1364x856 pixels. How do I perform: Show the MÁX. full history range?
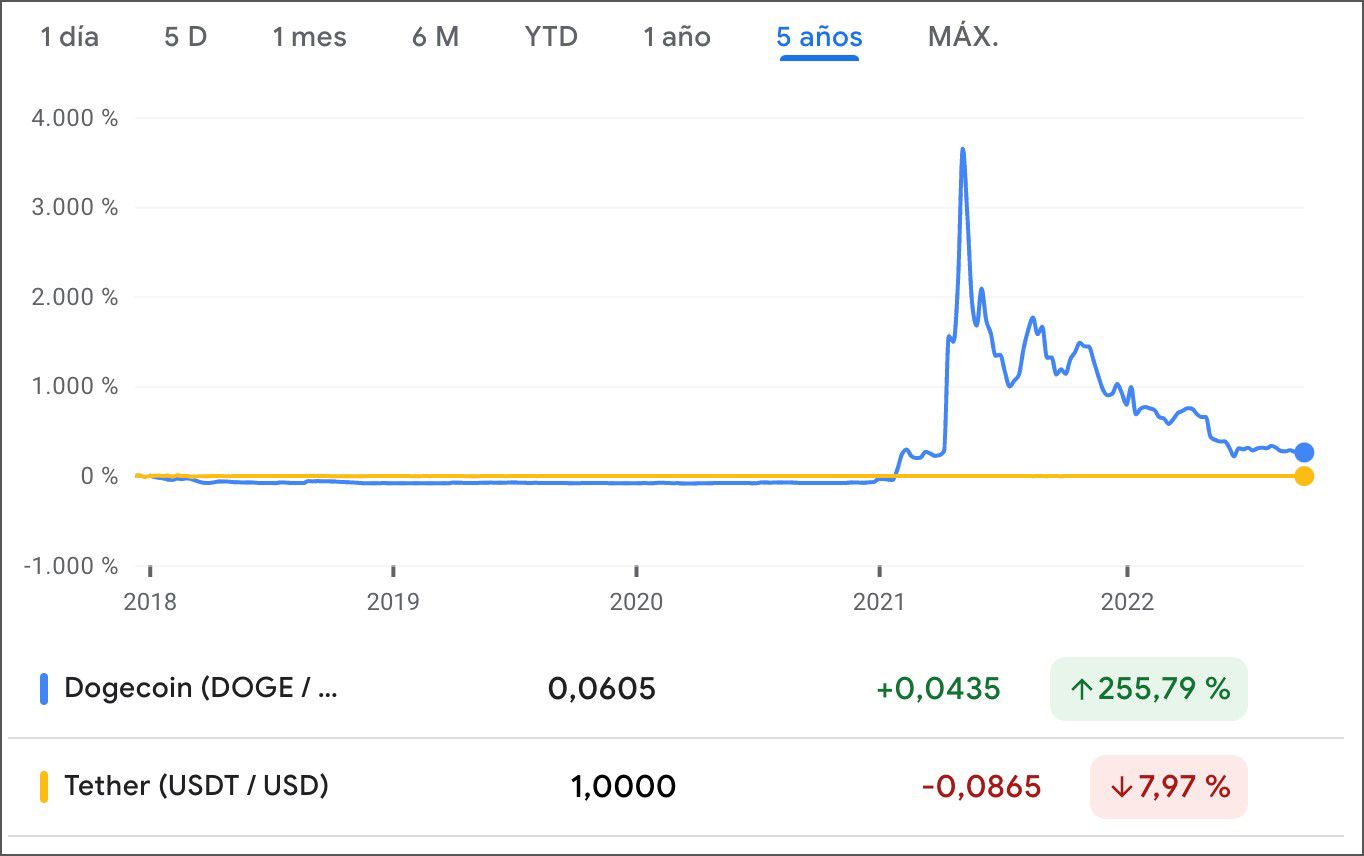pyautogui.click(x=963, y=38)
